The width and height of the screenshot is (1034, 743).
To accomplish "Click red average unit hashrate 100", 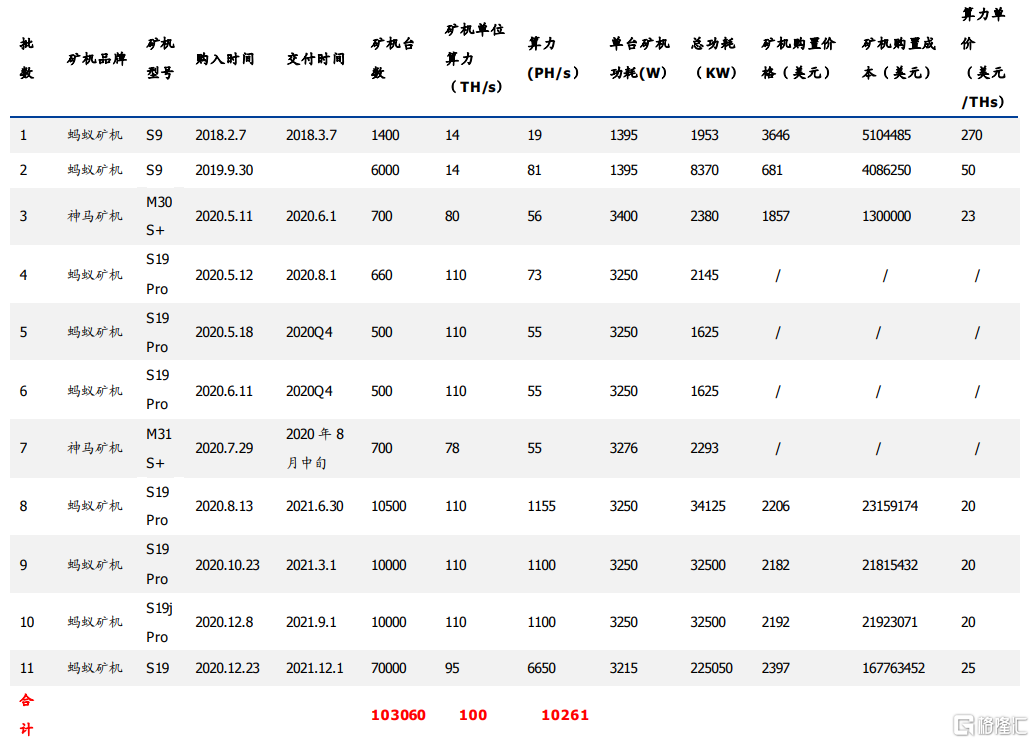I will (473, 715).
